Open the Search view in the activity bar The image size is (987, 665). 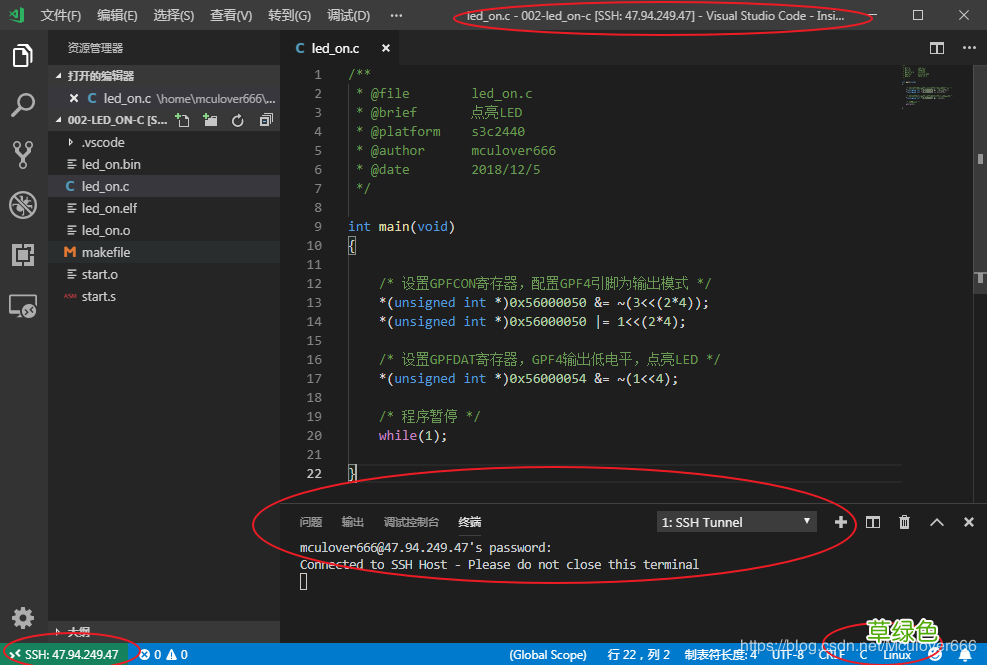[22, 103]
